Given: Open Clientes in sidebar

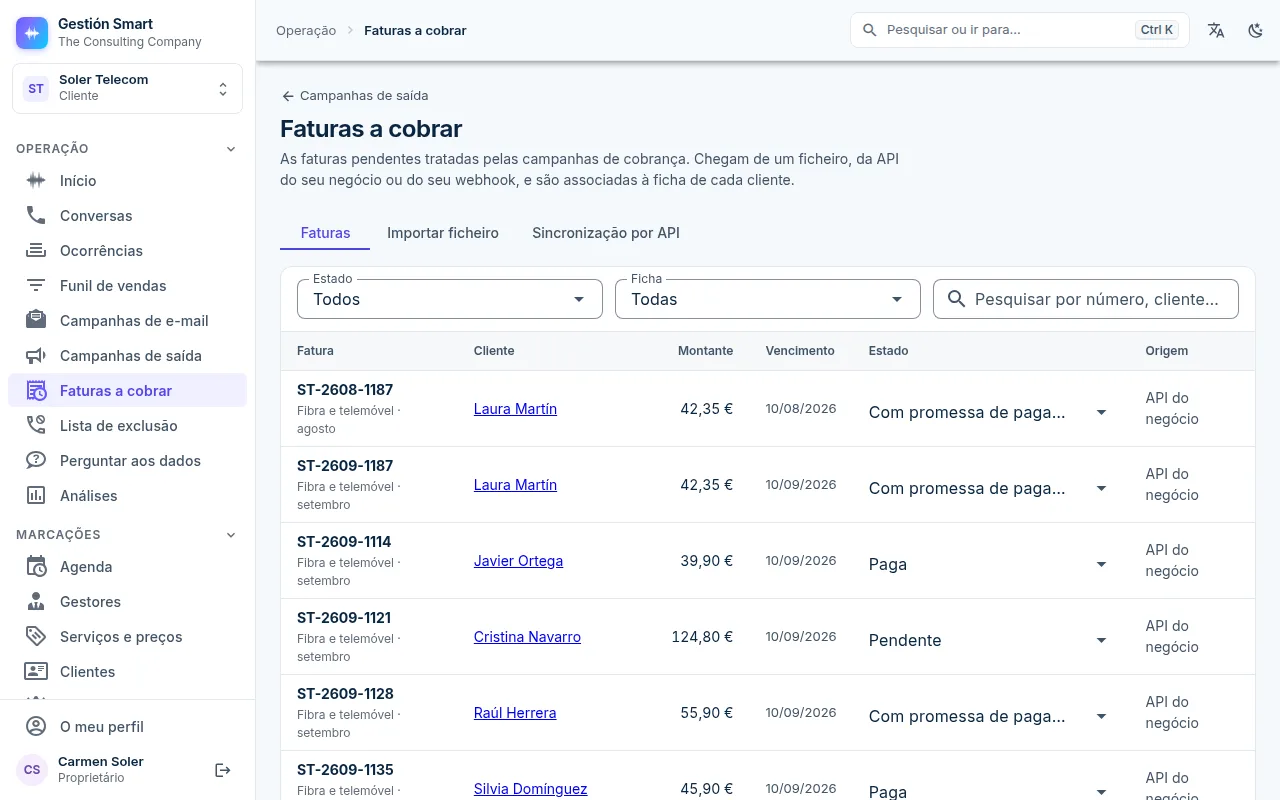Looking at the screenshot, I should point(127,672).
